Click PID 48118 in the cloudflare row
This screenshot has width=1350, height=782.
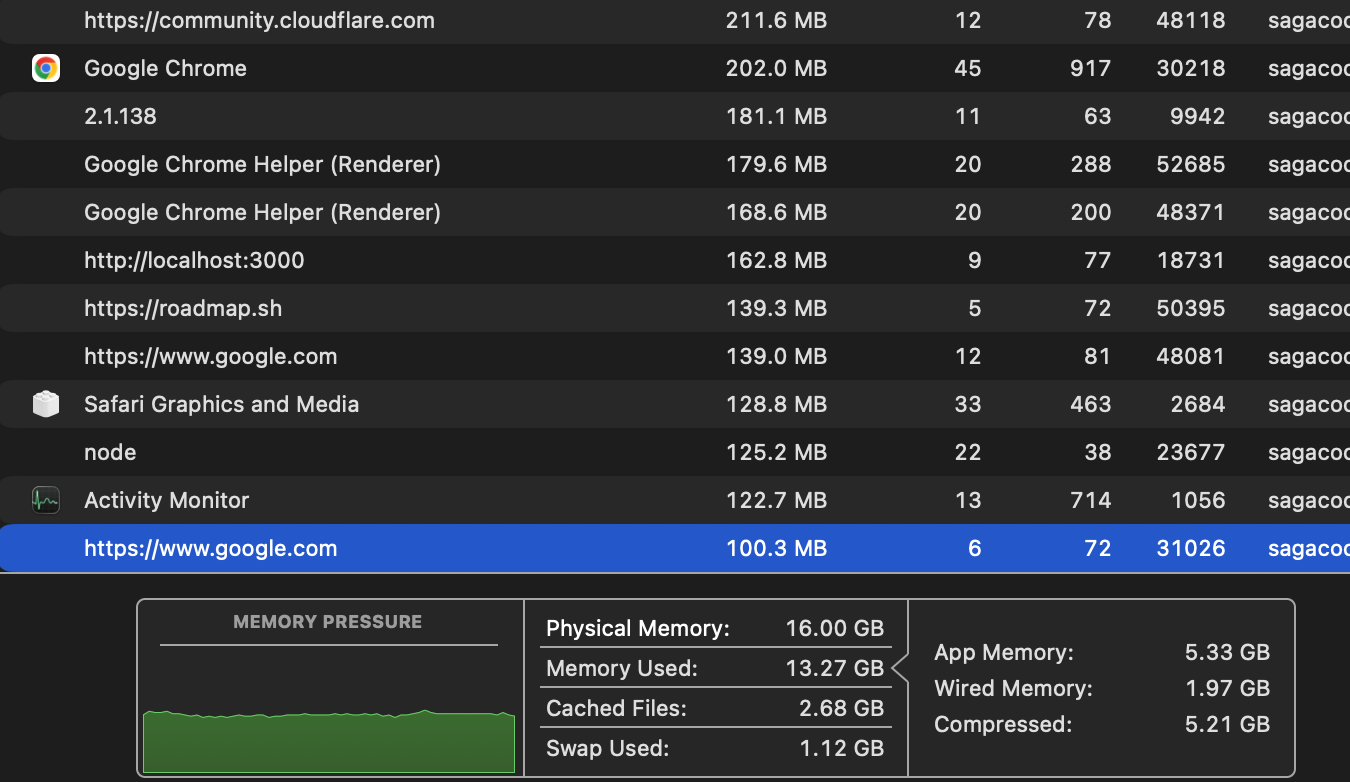[1190, 20]
